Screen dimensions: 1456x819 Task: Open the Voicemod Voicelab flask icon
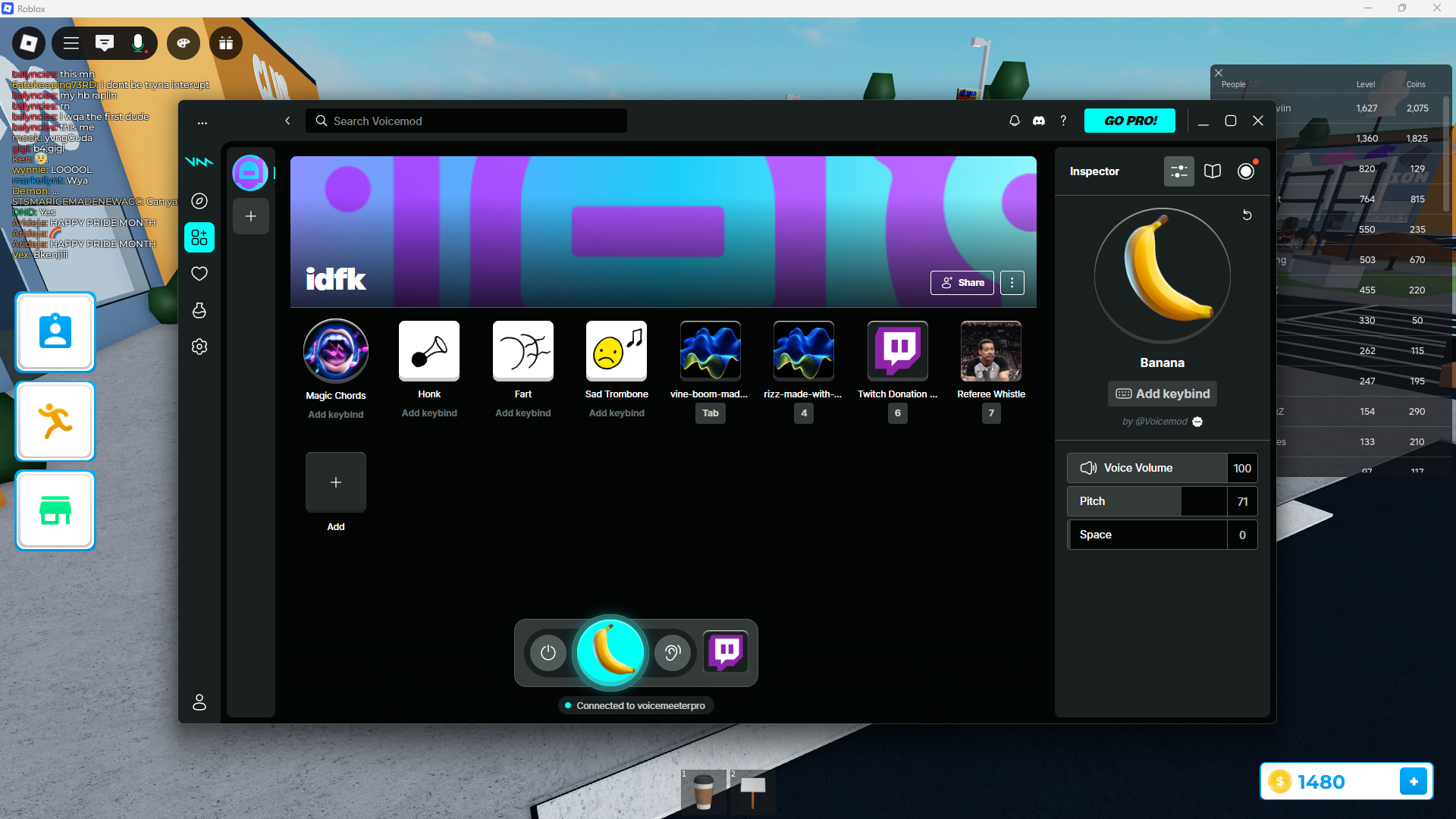[199, 310]
